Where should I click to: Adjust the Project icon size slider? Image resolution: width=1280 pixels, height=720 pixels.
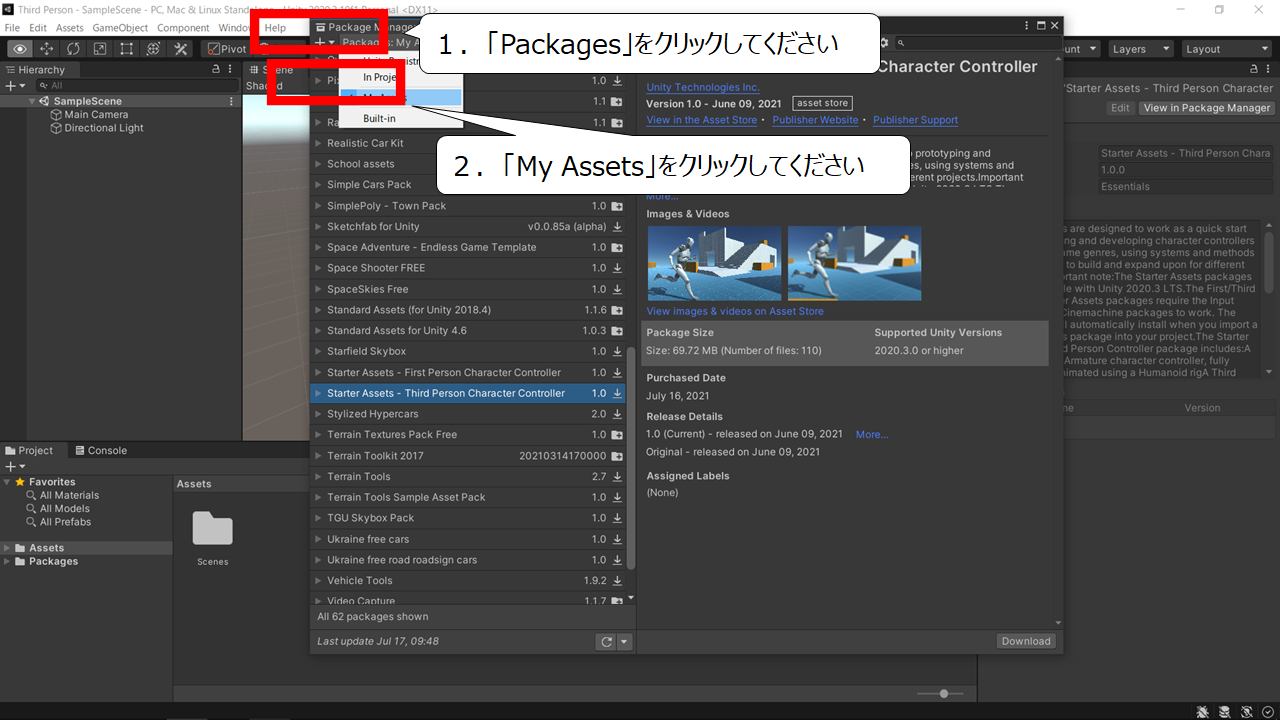(x=941, y=693)
